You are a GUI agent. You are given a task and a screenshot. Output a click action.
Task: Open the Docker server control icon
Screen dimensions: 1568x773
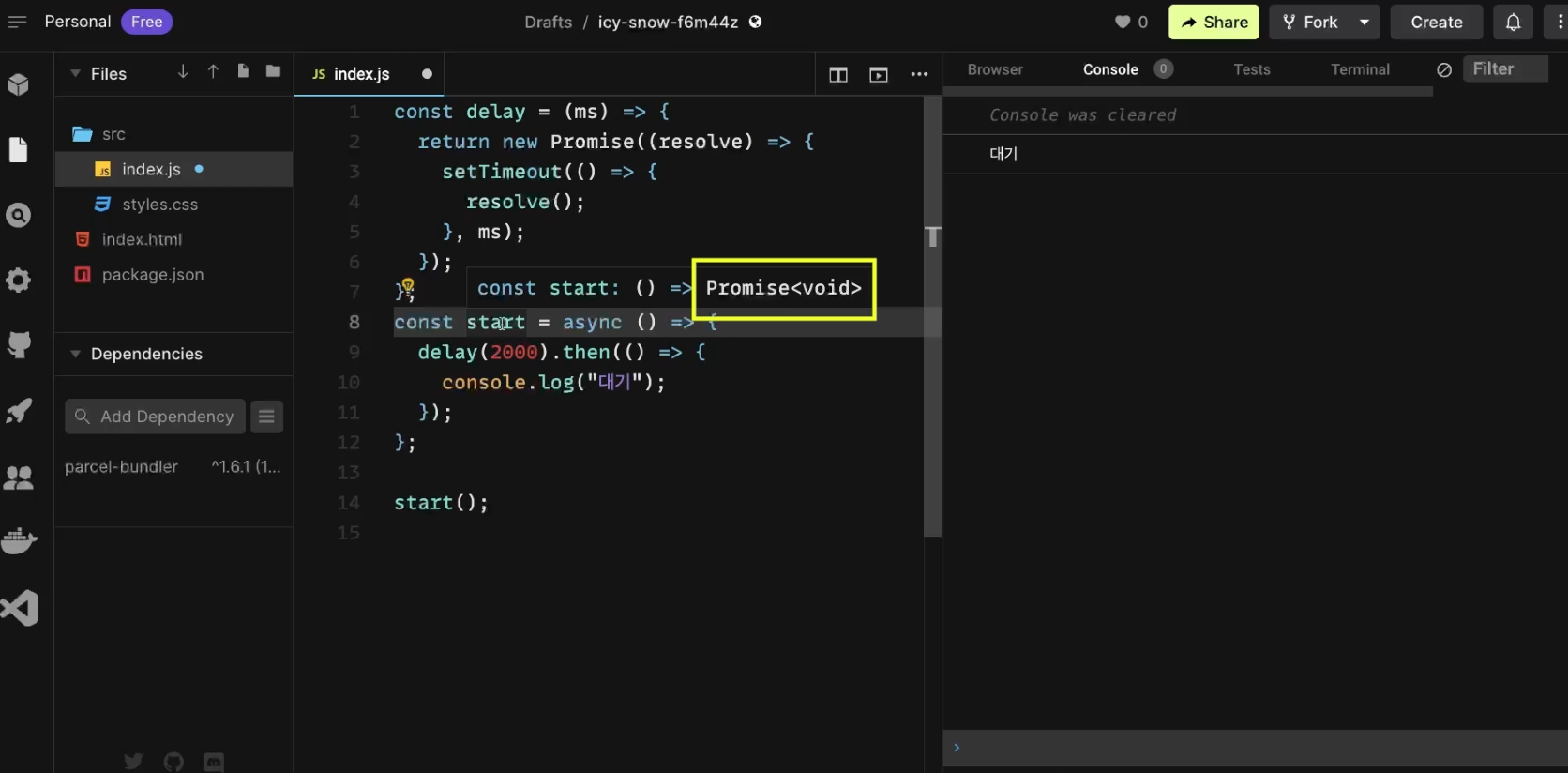pyautogui.click(x=18, y=541)
